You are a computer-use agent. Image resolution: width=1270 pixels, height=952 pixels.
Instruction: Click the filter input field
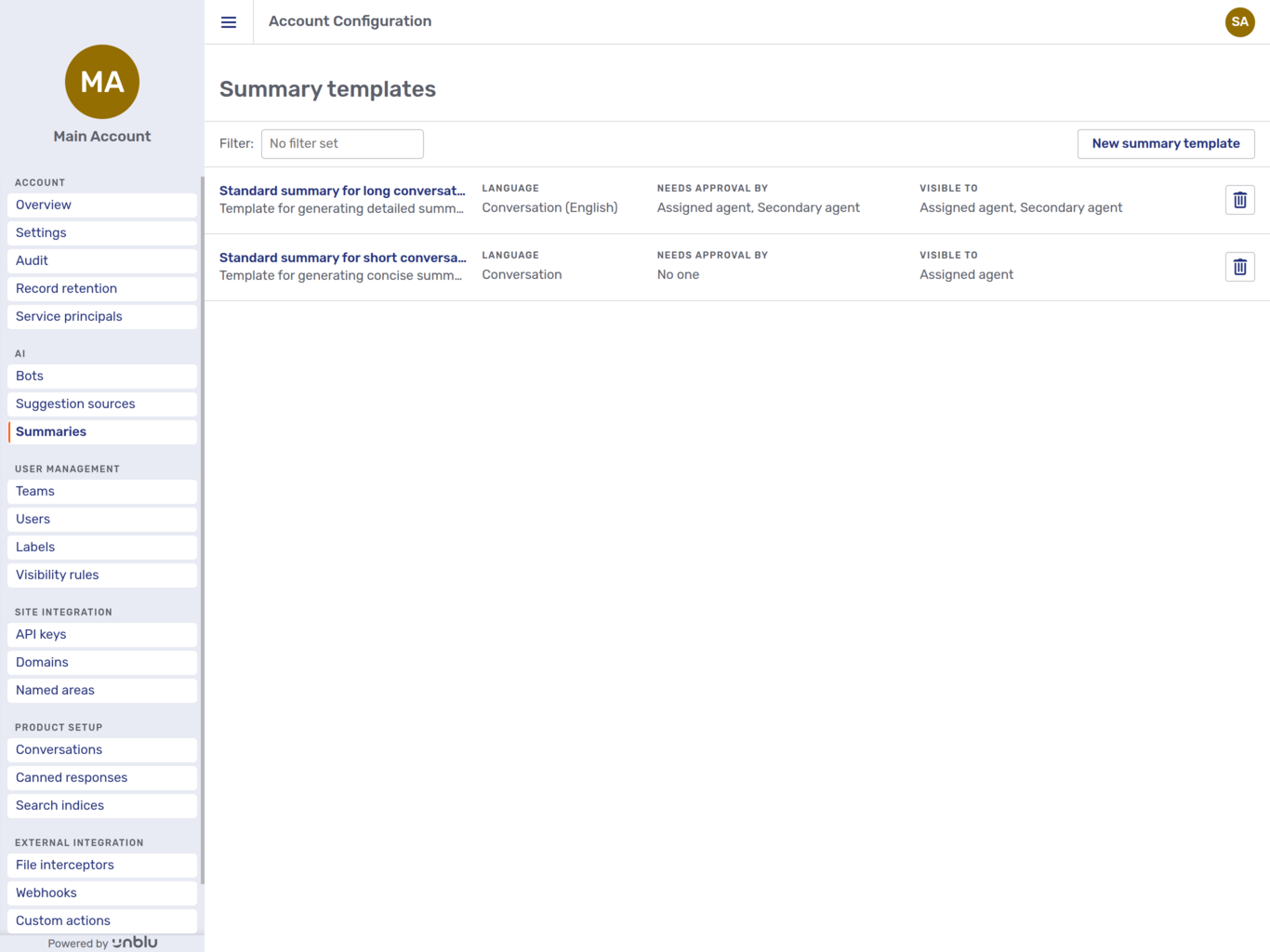point(342,143)
